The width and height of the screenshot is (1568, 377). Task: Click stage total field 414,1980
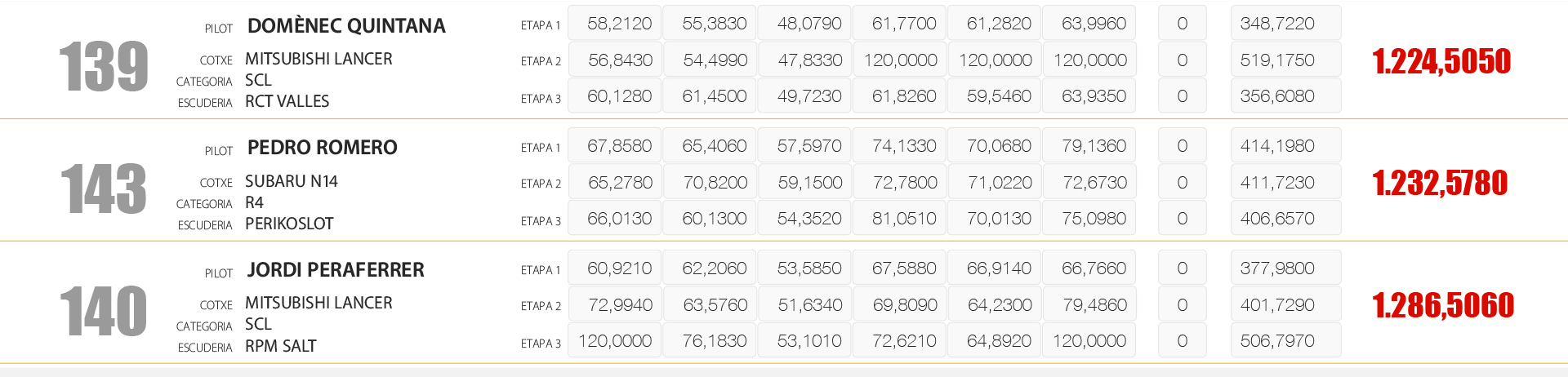click(1277, 146)
